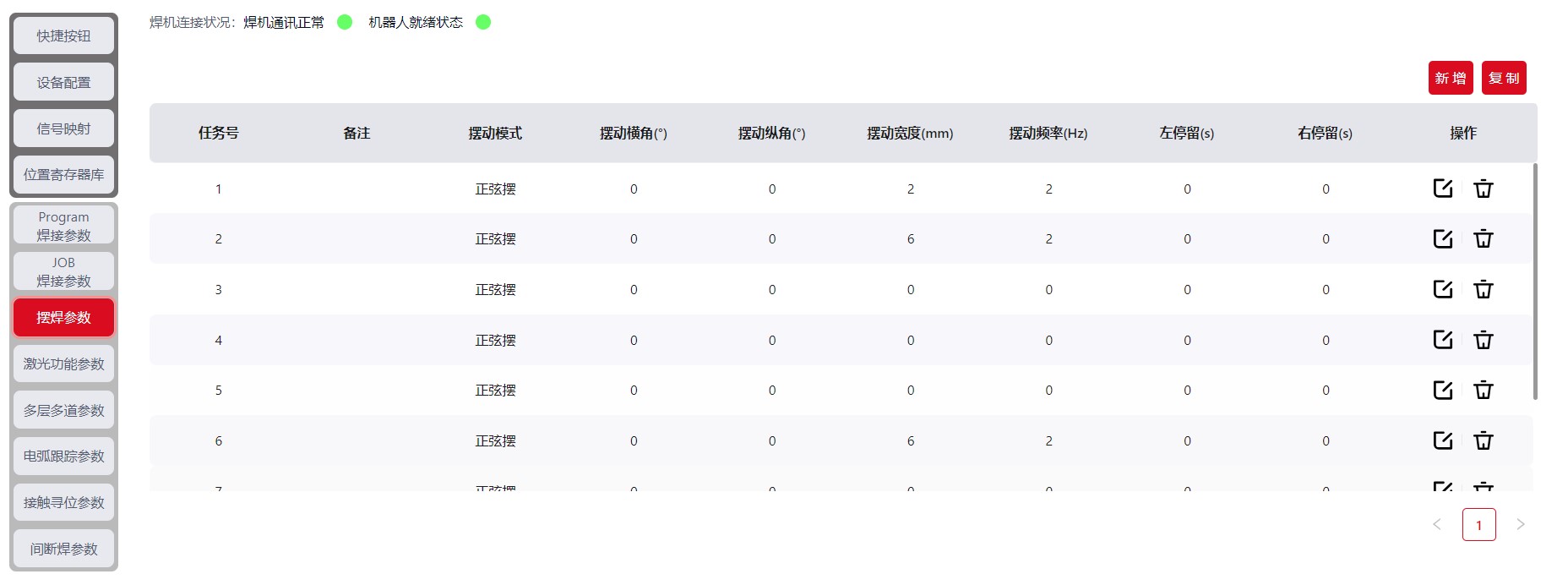Open edit for task 2 row
This screenshot has width=1568, height=585.
1442,239
